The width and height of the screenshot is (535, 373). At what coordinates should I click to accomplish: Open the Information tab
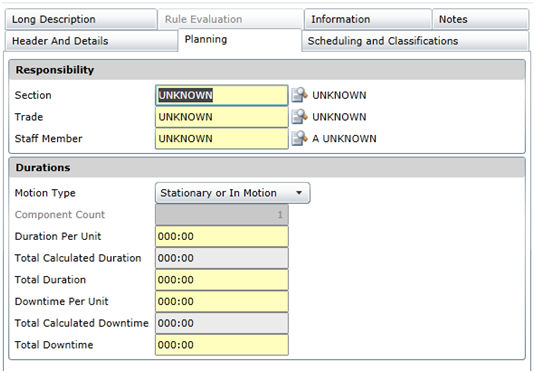click(368, 19)
